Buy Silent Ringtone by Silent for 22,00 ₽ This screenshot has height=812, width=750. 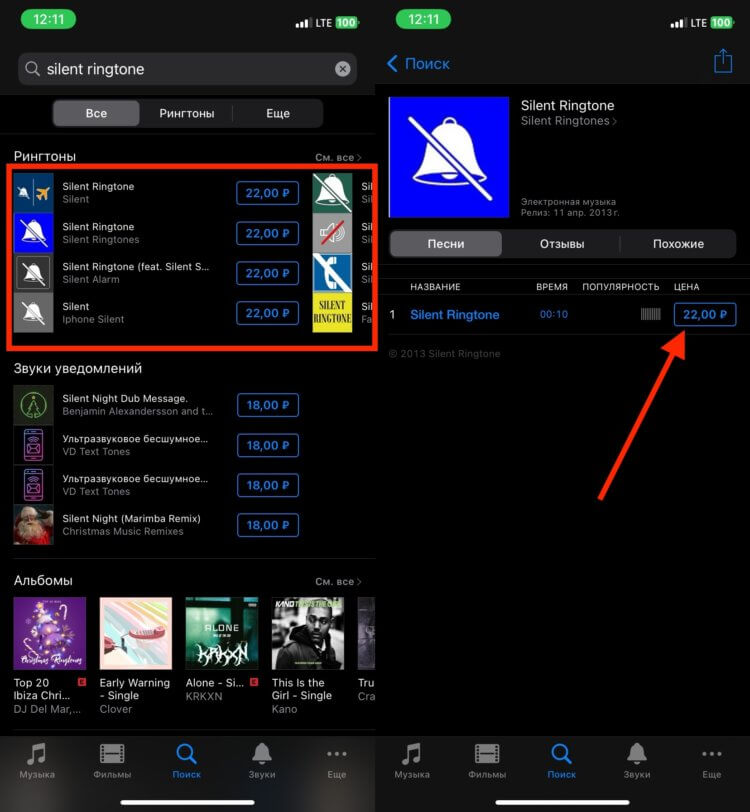coord(267,193)
